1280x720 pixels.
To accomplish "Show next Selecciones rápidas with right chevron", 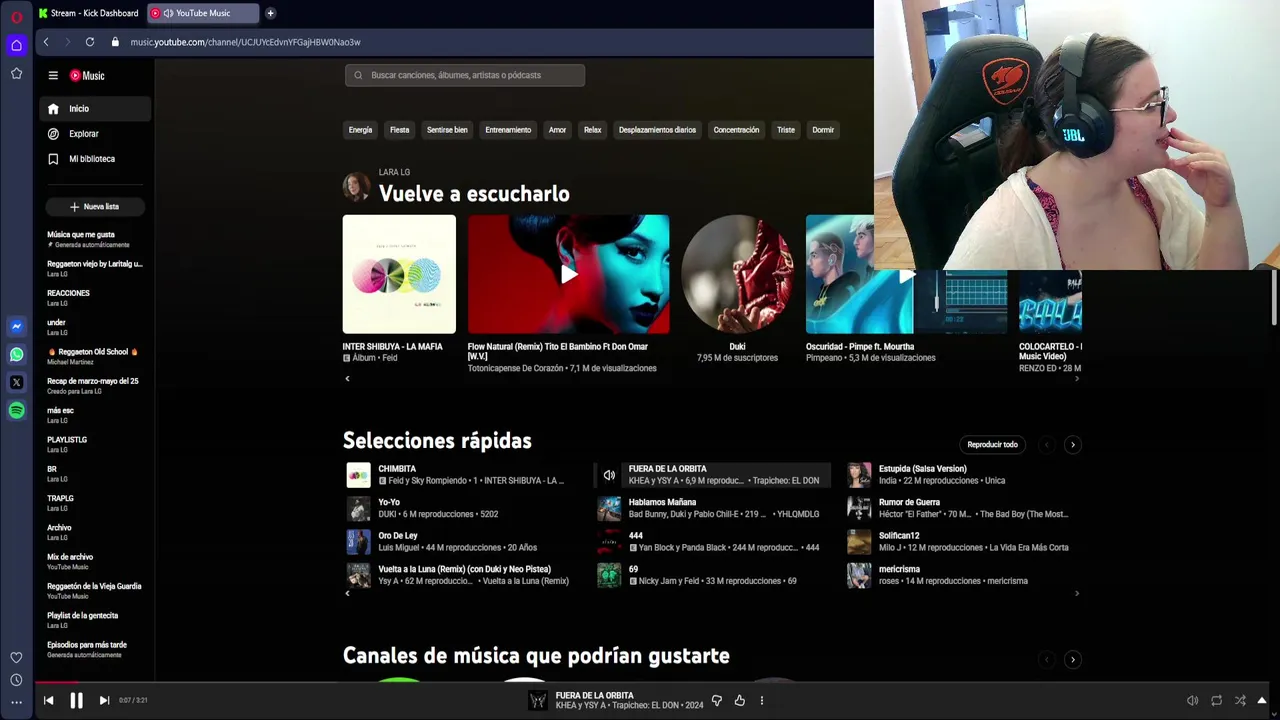I will pyautogui.click(x=1073, y=444).
